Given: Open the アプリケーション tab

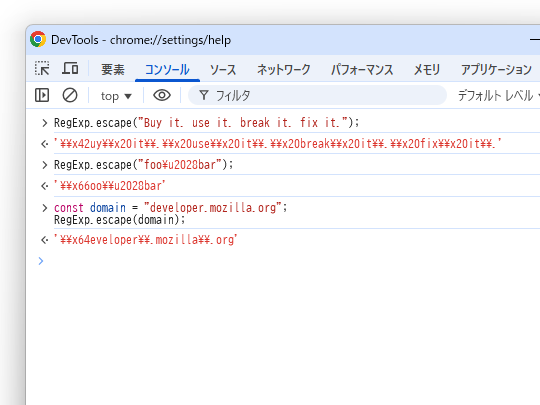Looking at the screenshot, I should pos(496,70).
